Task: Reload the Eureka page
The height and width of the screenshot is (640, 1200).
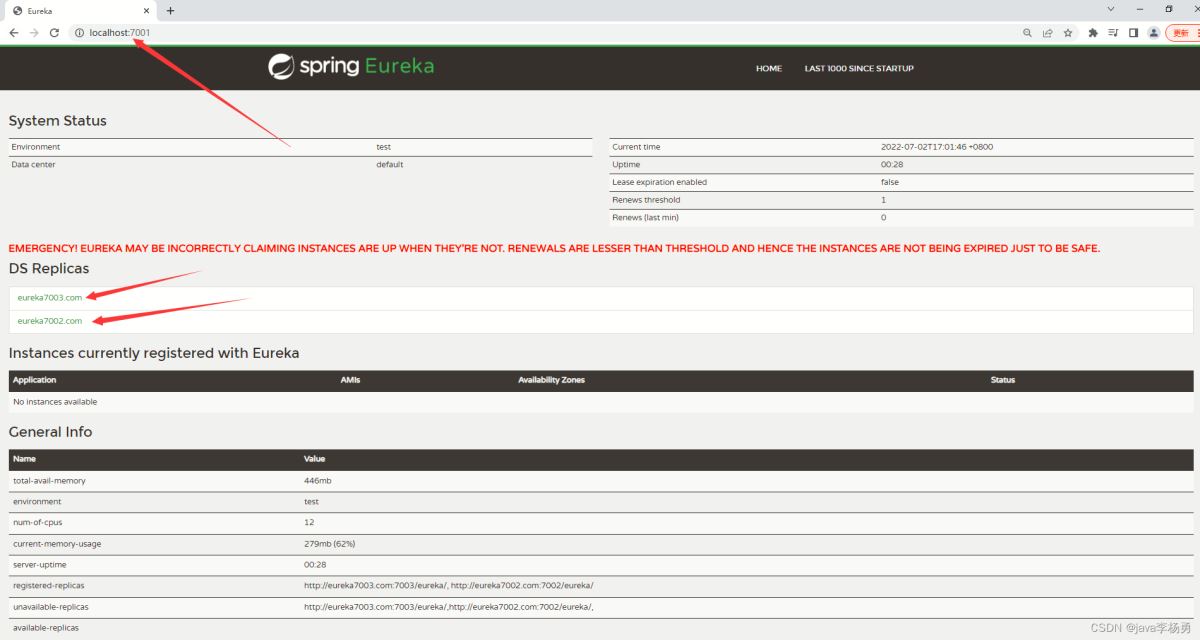Action: [54, 33]
